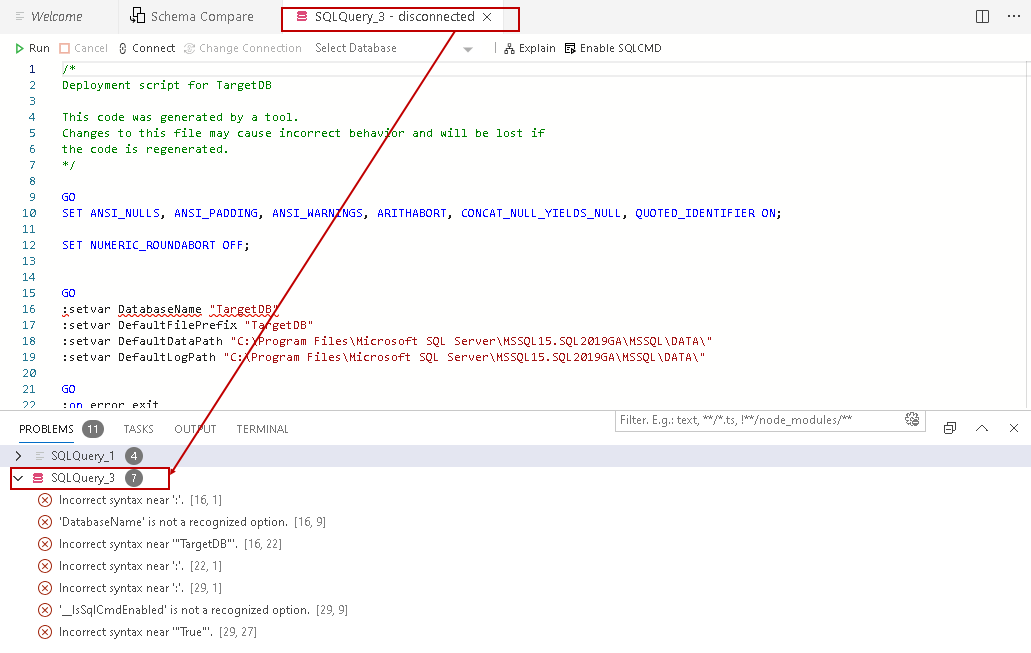Click the Cancel query button
Screen dimensions: 1031x653
pyautogui.click(x=84, y=48)
